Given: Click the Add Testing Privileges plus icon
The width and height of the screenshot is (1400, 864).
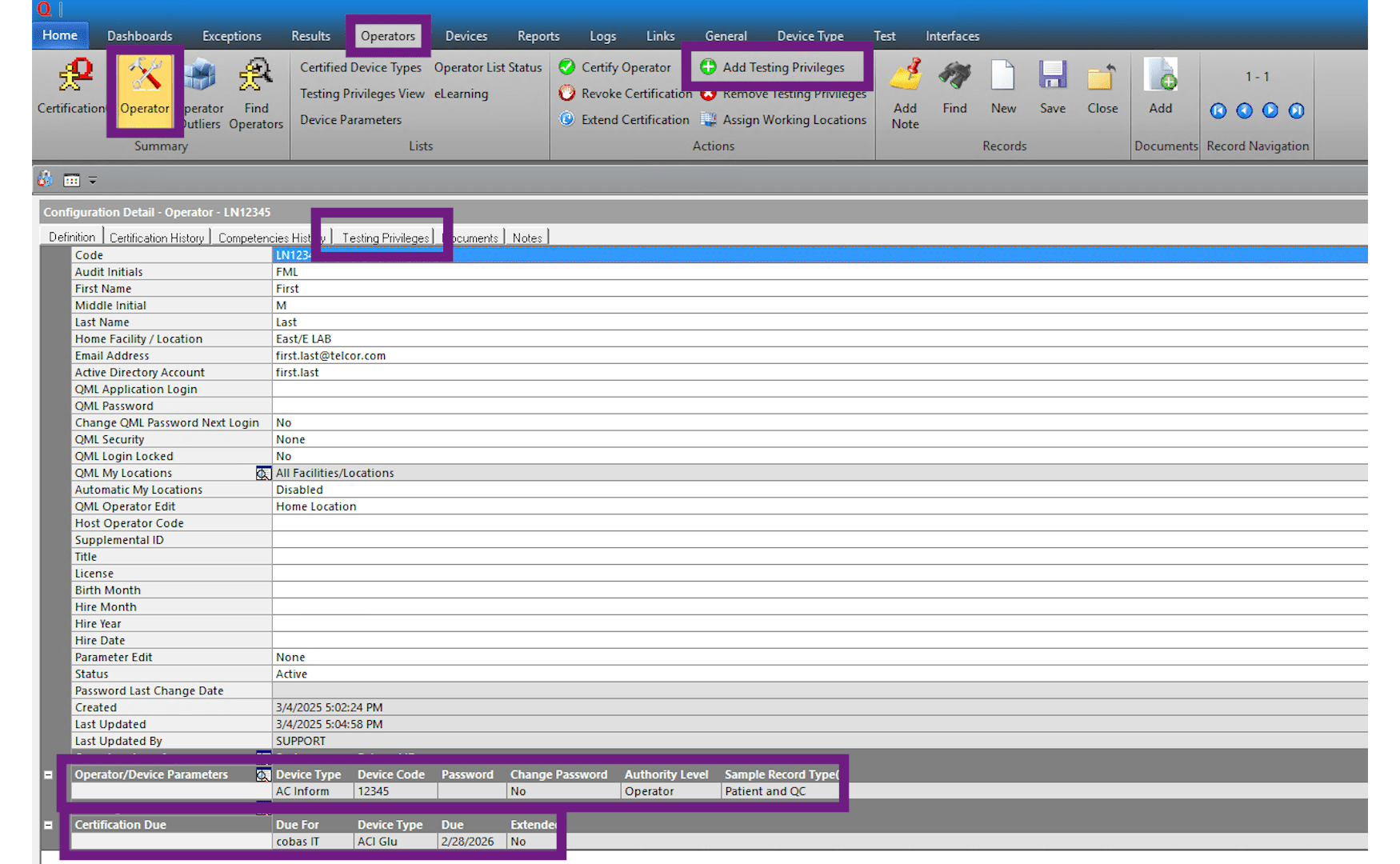Looking at the screenshot, I should coord(708,67).
